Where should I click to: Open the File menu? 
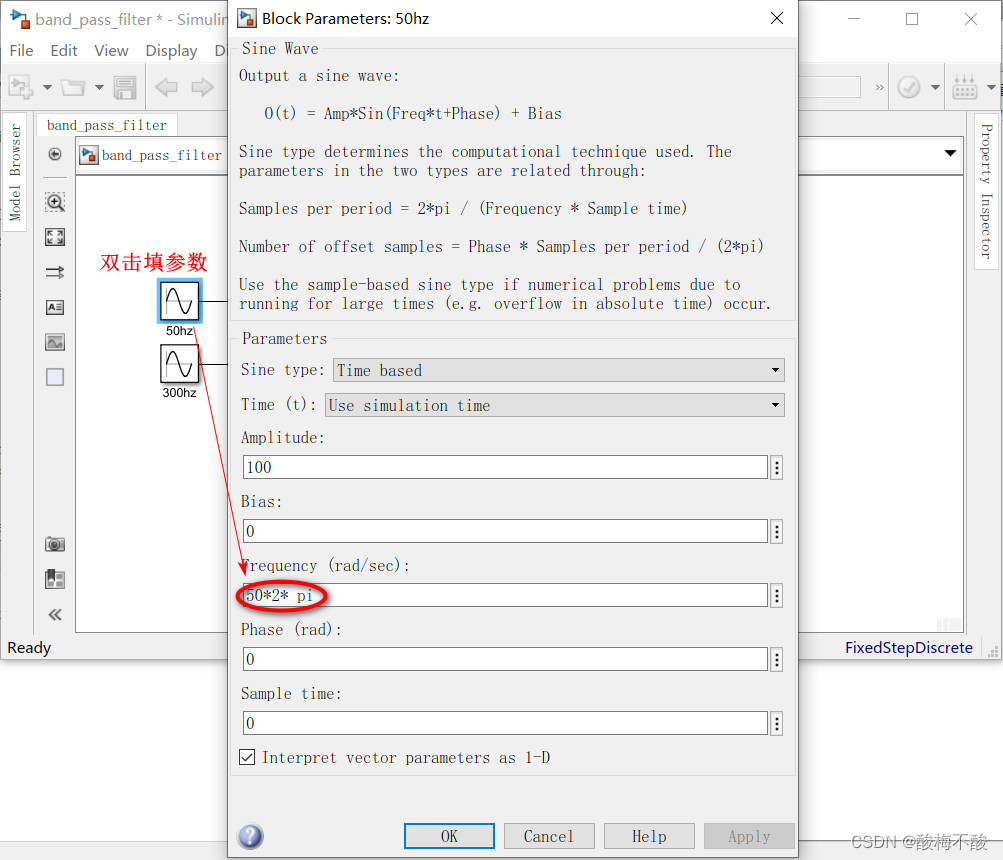pyautogui.click(x=21, y=51)
